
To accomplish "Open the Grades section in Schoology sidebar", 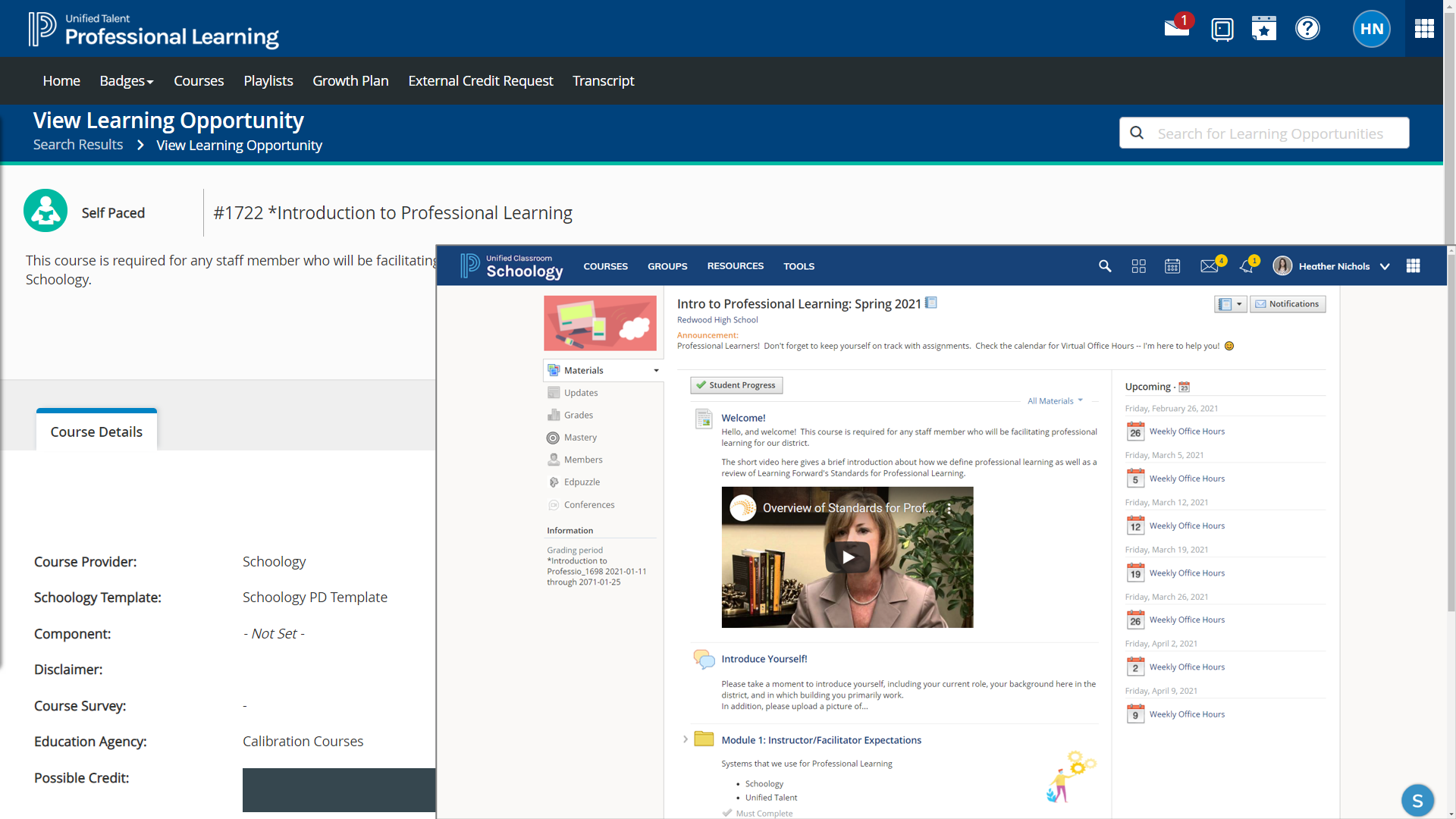I will (x=579, y=415).
